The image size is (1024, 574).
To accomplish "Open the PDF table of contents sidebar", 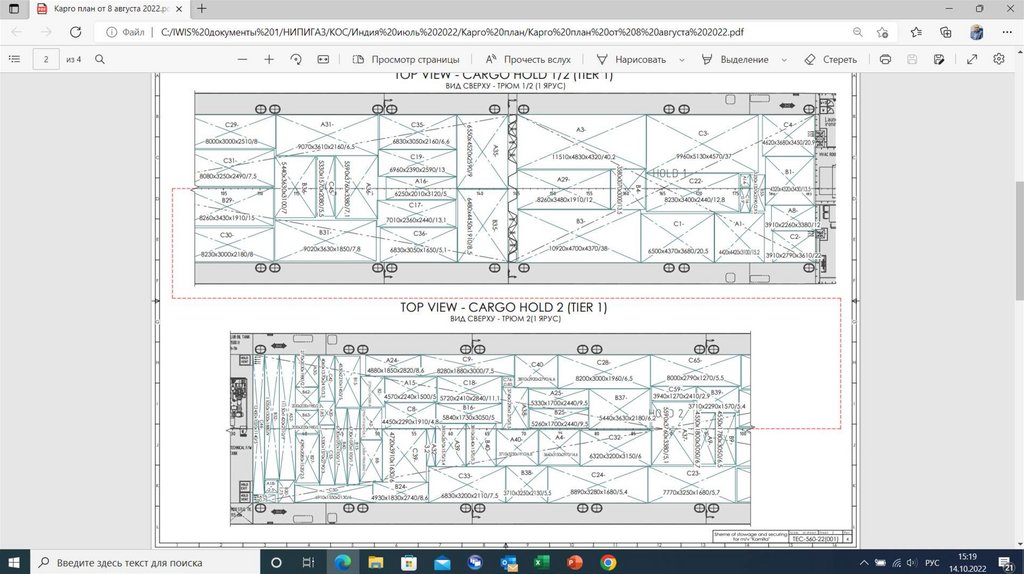I will 14,59.
